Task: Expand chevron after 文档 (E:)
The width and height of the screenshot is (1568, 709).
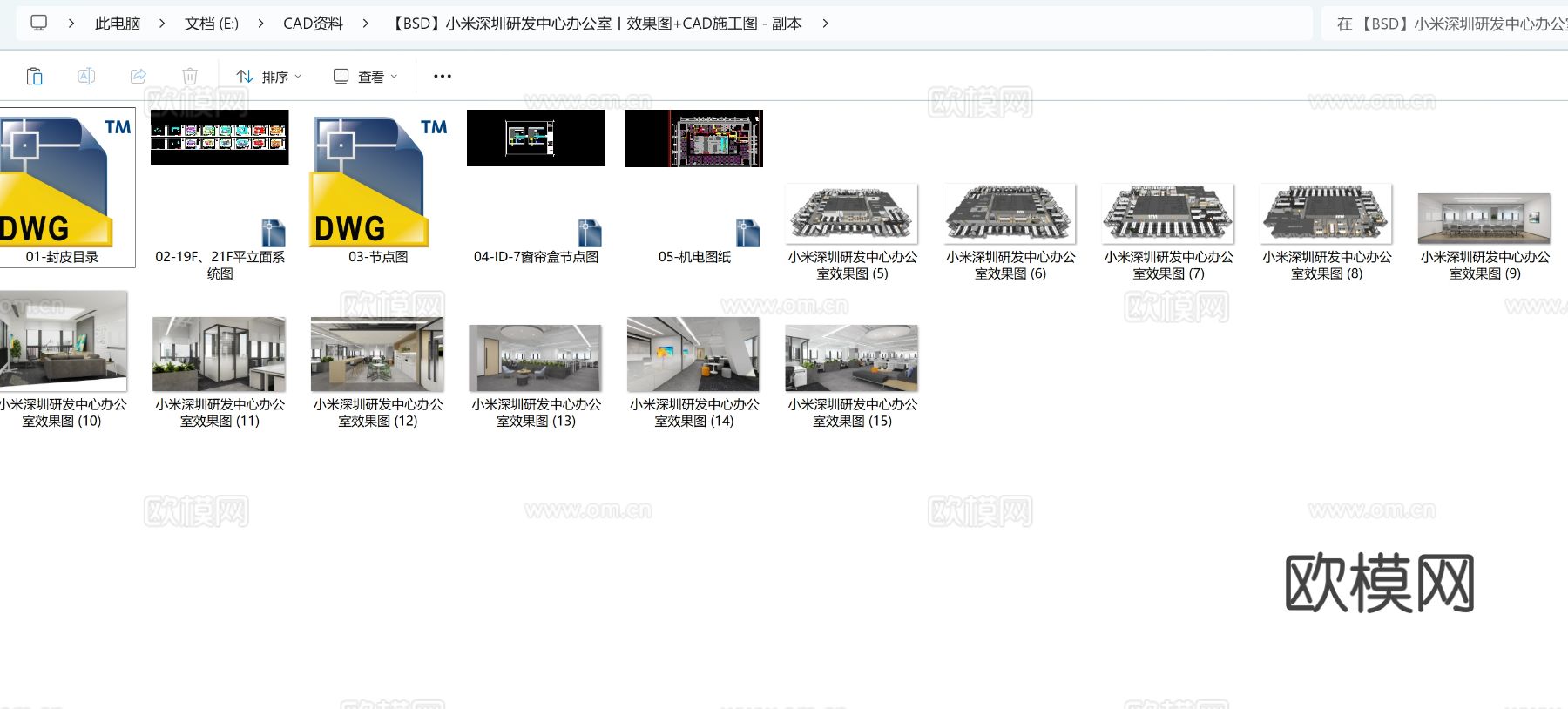Action: pyautogui.click(x=260, y=24)
